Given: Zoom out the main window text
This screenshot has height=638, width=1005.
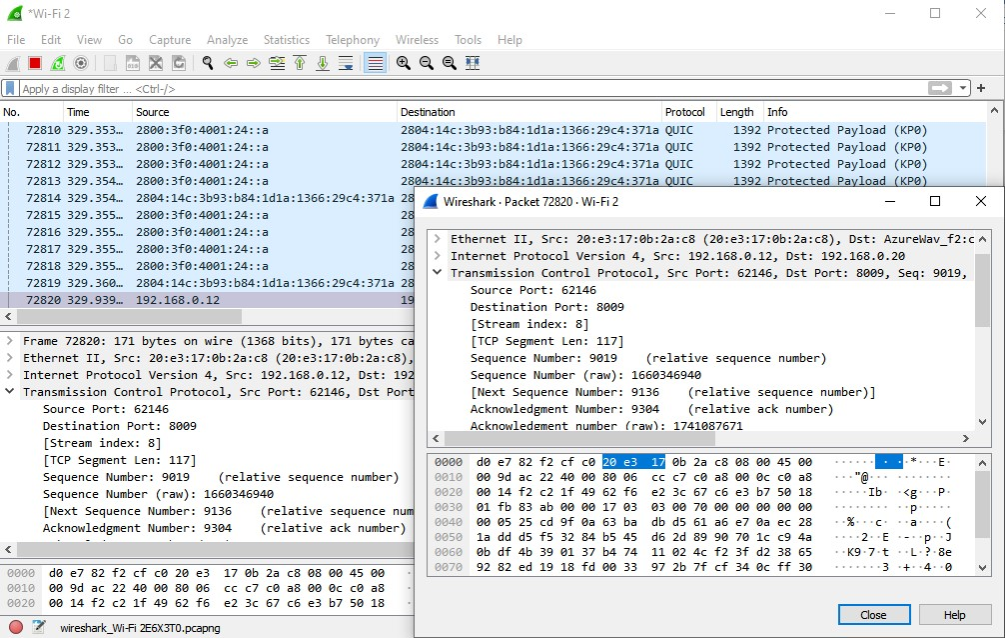Looking at the screenshot, I should (426, 63).
